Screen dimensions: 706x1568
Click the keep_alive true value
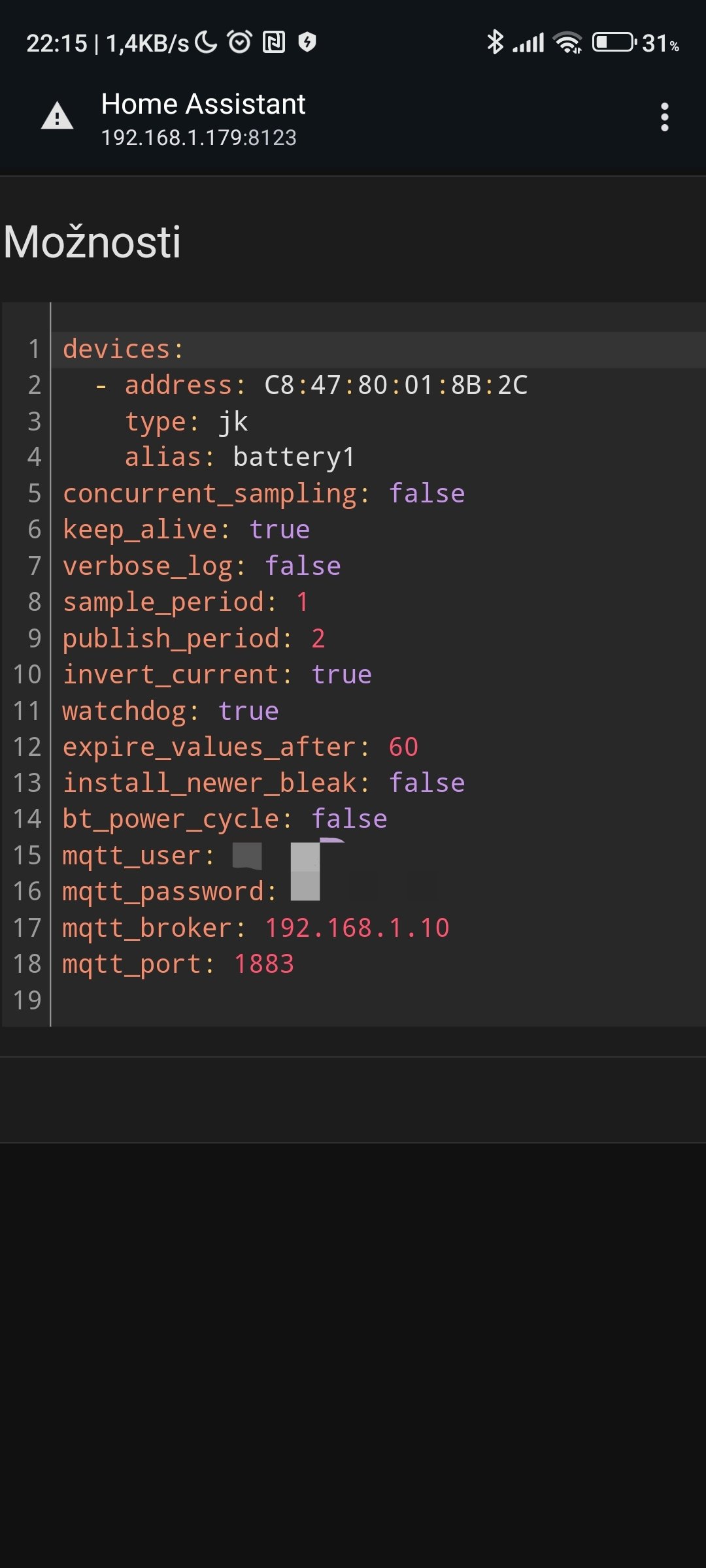coord(280,529)
